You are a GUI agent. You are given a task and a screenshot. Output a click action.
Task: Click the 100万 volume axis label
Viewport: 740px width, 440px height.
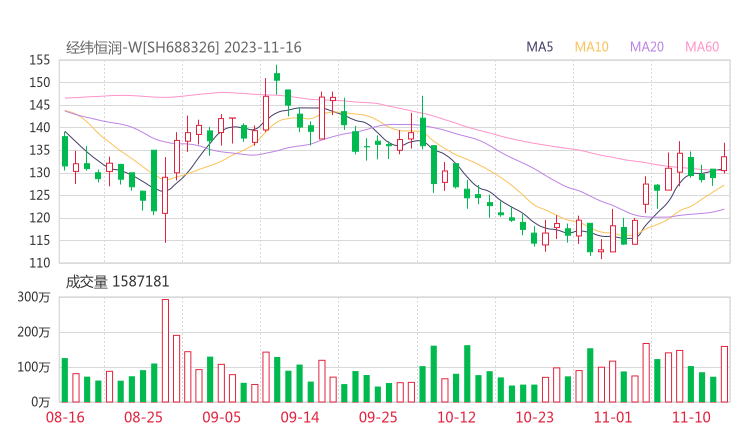pyautogui.click(x=34, y=367)
